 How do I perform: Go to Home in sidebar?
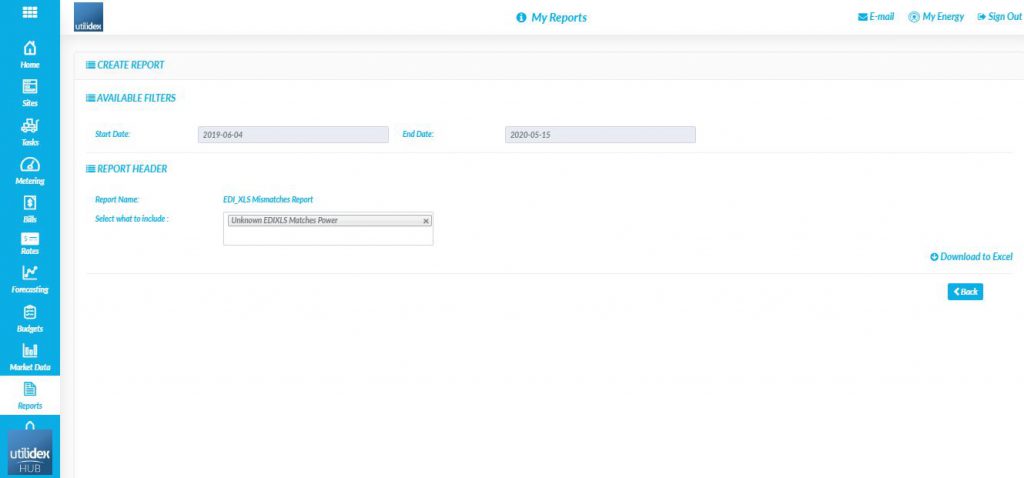pos(30,53)
